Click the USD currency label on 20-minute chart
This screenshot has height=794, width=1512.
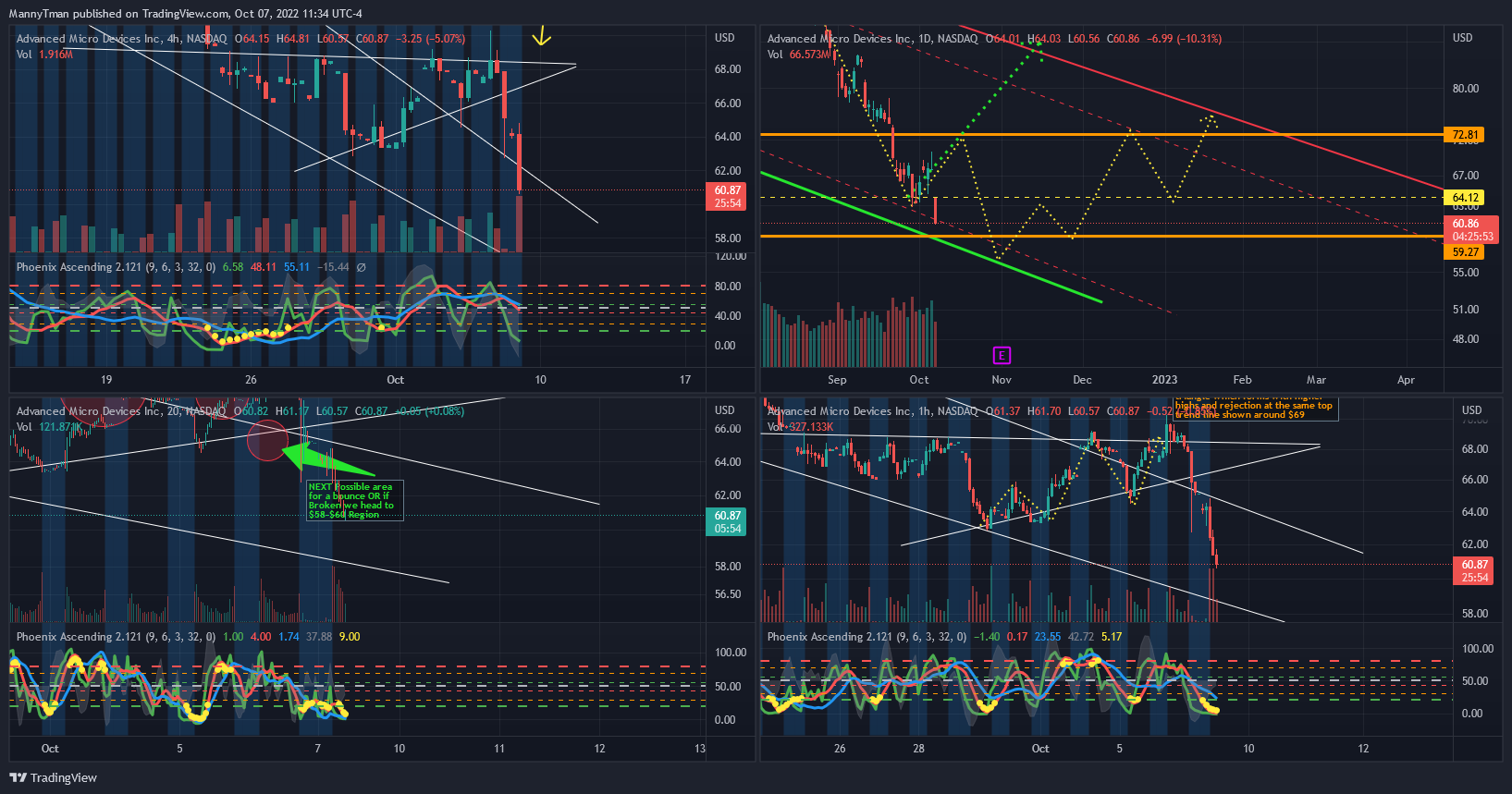(x=724, y=410)
